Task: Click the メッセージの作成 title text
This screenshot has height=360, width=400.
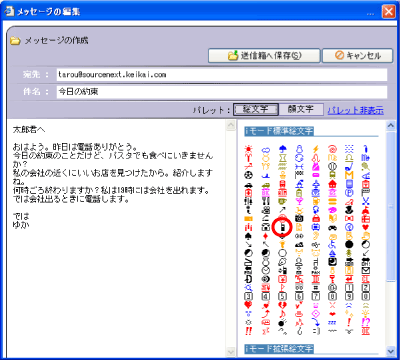Action: click(56, 41)
